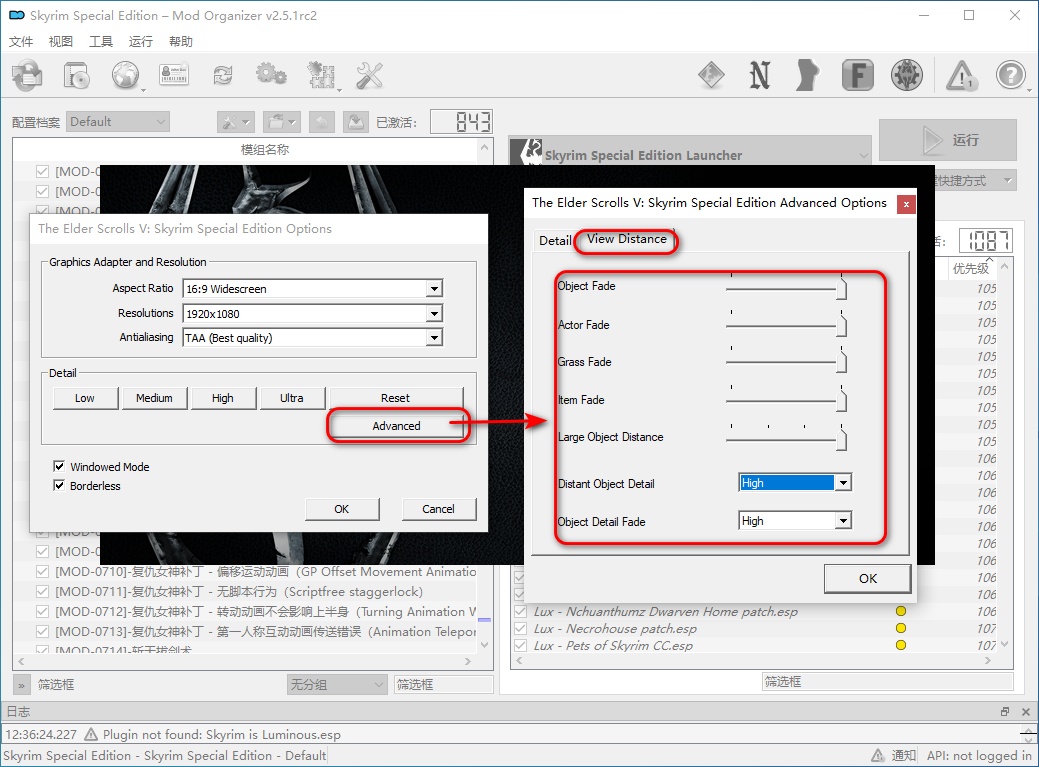Click the plugin list 筛选框 filter field
1039x767 pixels.
(886, 681)
